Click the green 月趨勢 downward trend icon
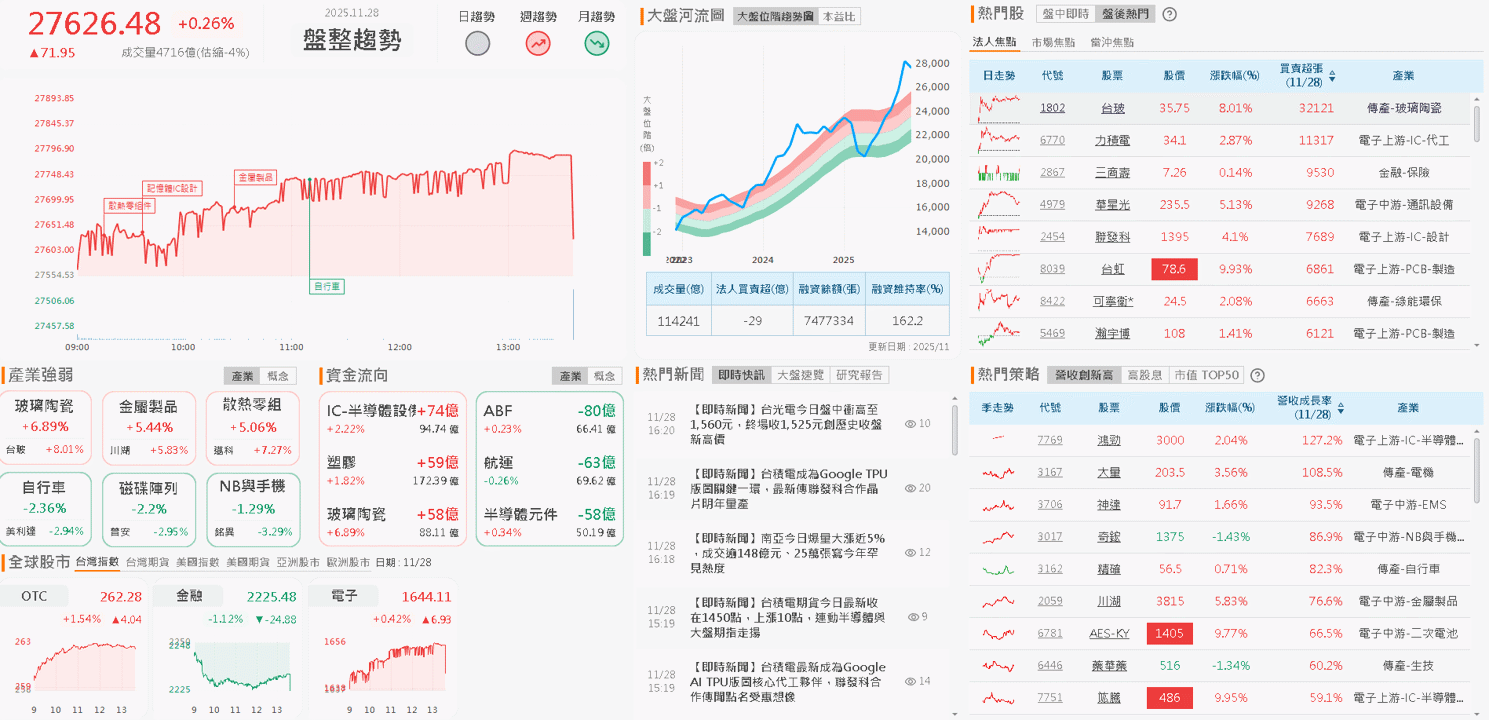 [x=597, y=44]
